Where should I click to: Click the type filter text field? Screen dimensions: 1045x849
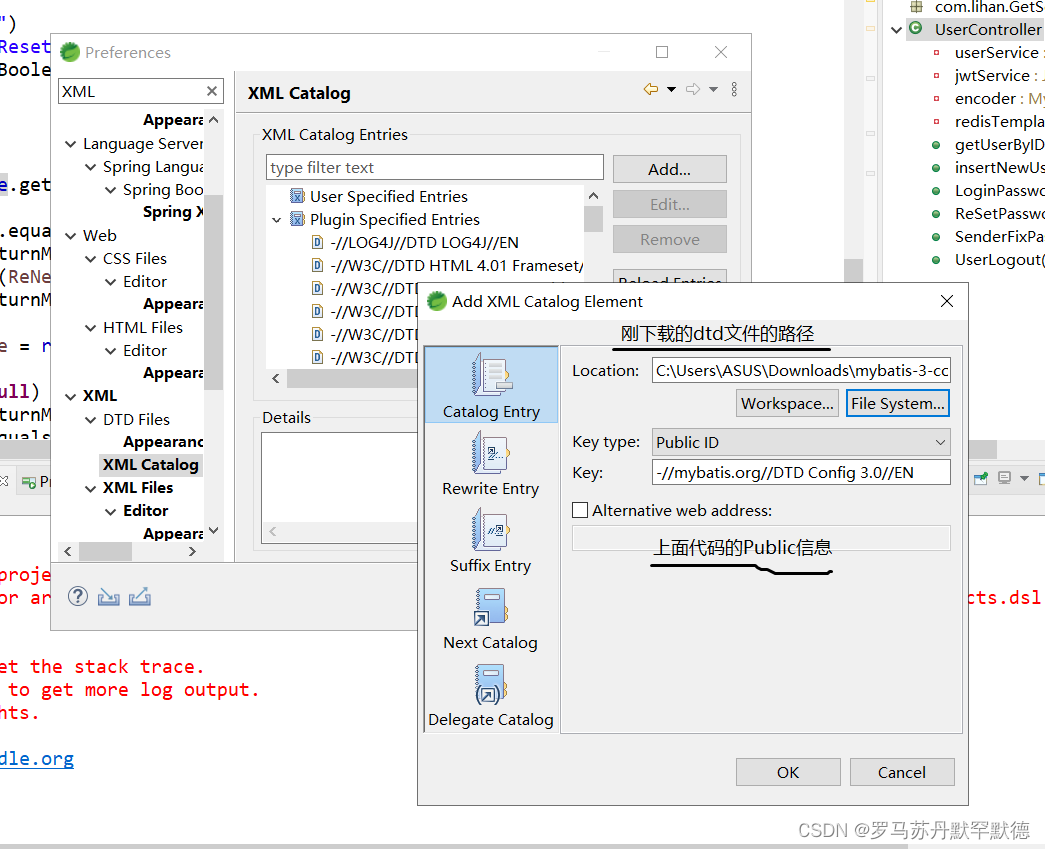435,167
